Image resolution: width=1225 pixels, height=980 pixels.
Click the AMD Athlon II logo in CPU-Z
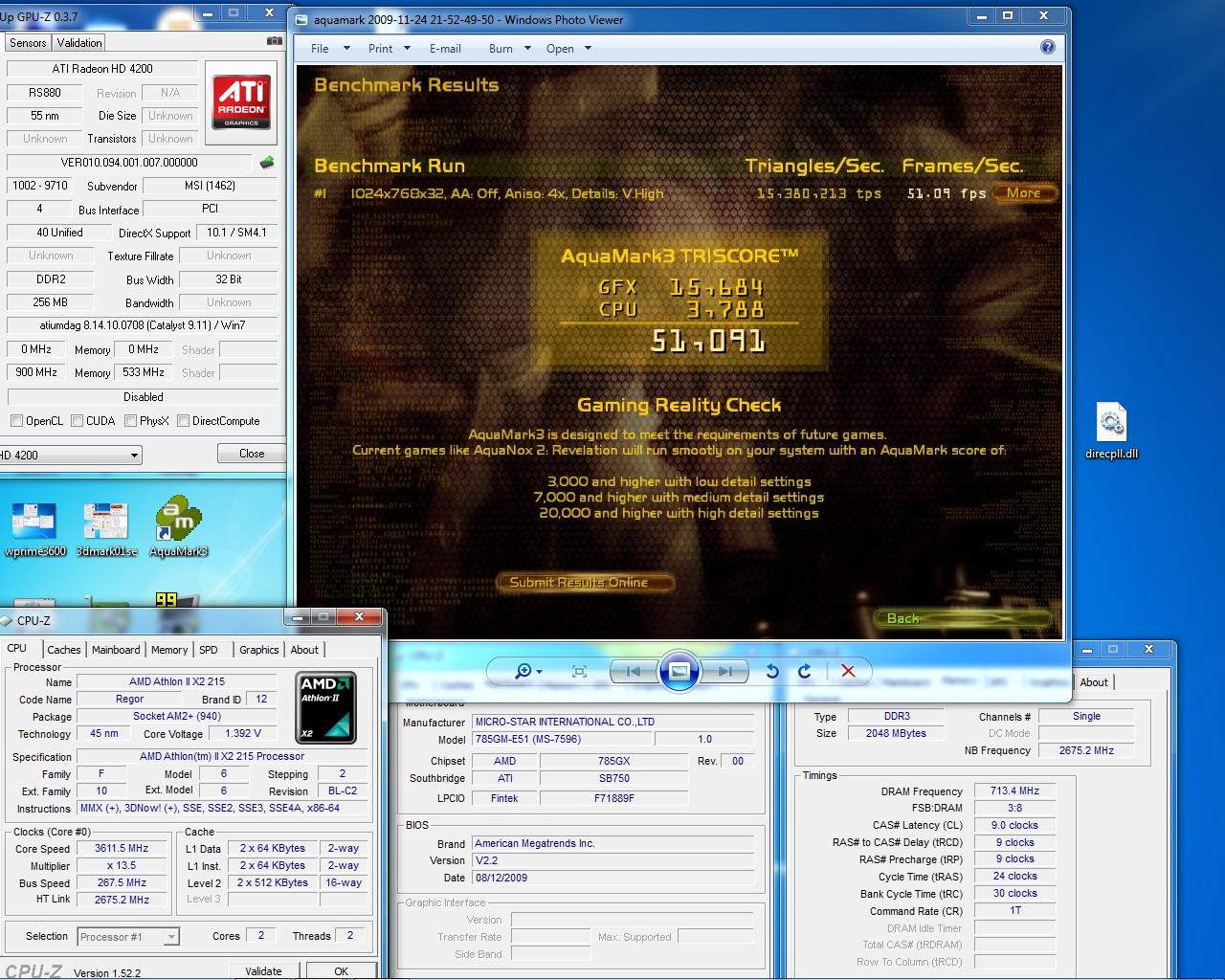click(x=325, y=707)
